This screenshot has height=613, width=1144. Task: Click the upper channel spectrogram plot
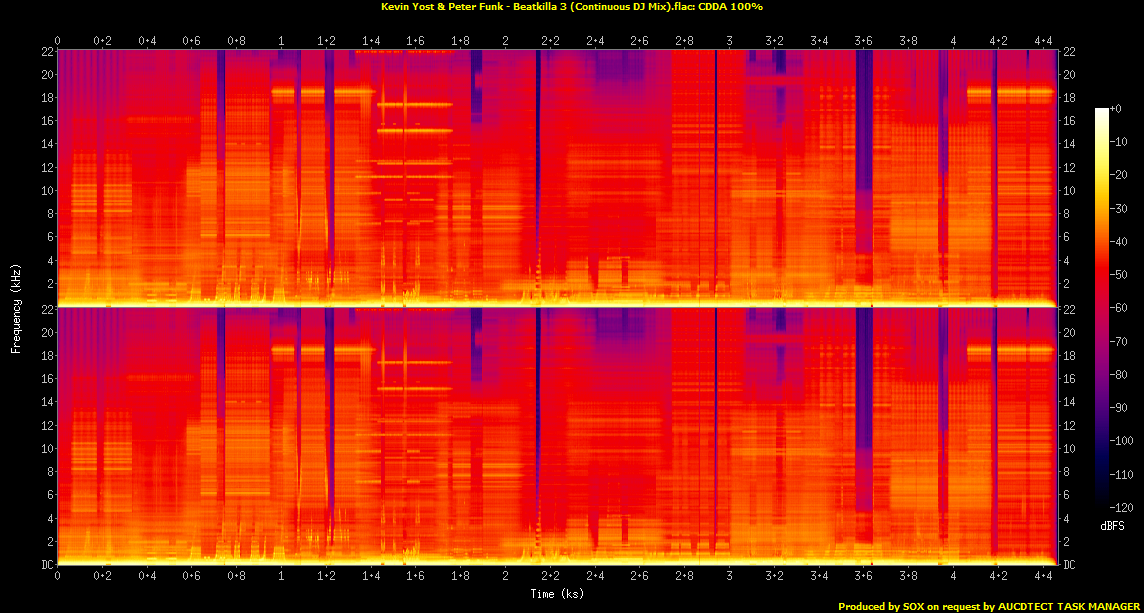(557, 178)
